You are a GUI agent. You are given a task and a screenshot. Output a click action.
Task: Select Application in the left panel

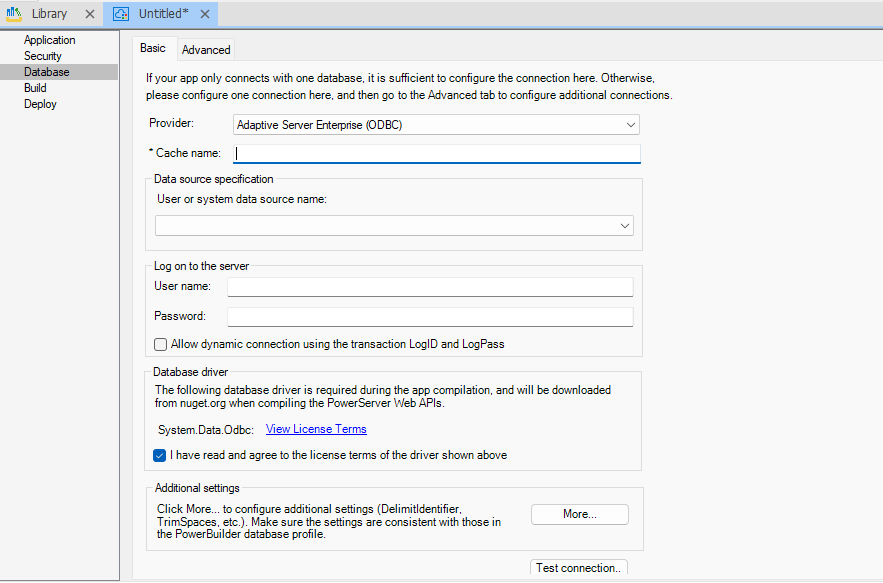coord(49,40)
